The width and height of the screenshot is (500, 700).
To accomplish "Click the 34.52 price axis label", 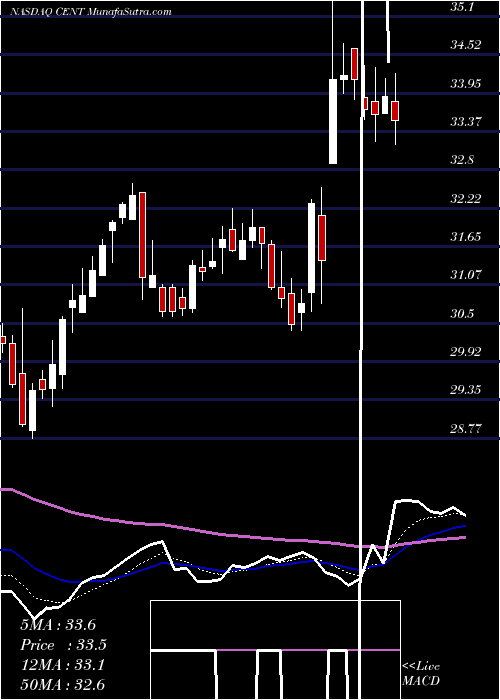I will [466, 45].
